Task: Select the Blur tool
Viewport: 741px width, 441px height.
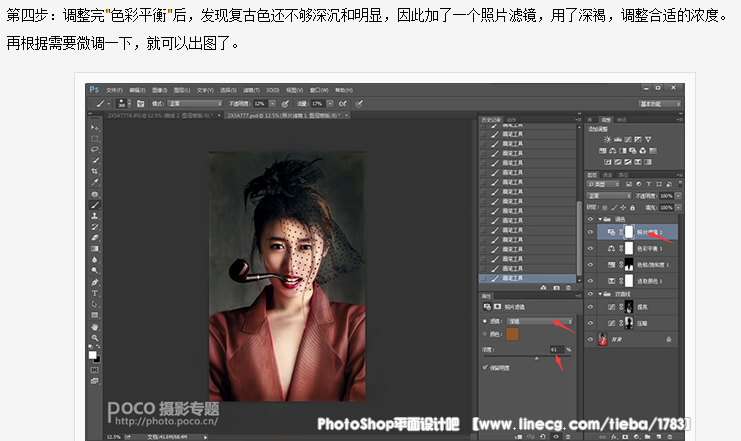Action: pos(95,259)
